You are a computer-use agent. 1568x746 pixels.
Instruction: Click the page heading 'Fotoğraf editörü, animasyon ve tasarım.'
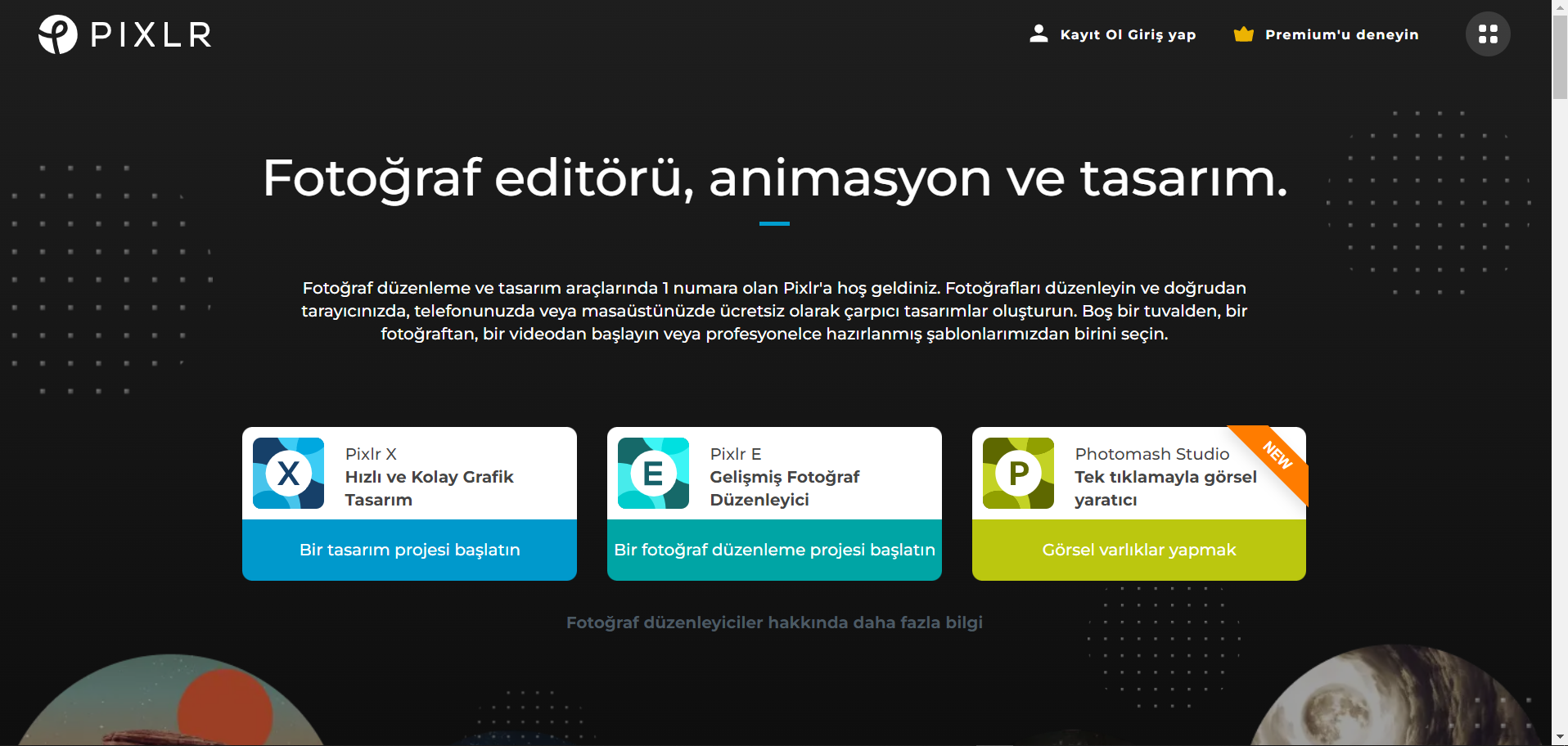[x=774, y=178]
